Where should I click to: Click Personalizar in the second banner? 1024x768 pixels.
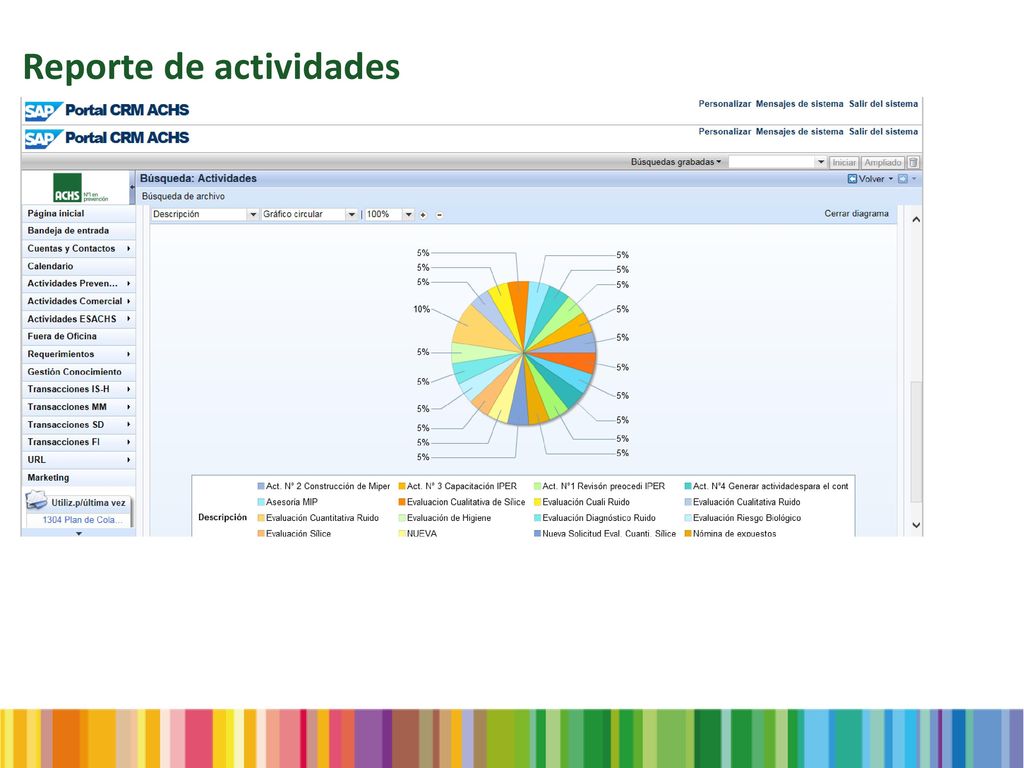coord(724,132)
